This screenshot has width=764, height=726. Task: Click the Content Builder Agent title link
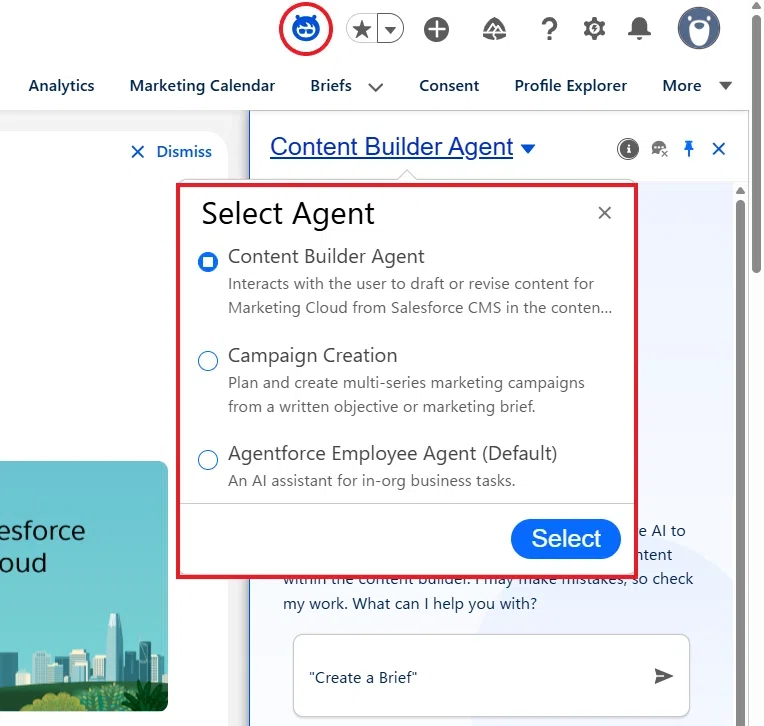[391, 147]
